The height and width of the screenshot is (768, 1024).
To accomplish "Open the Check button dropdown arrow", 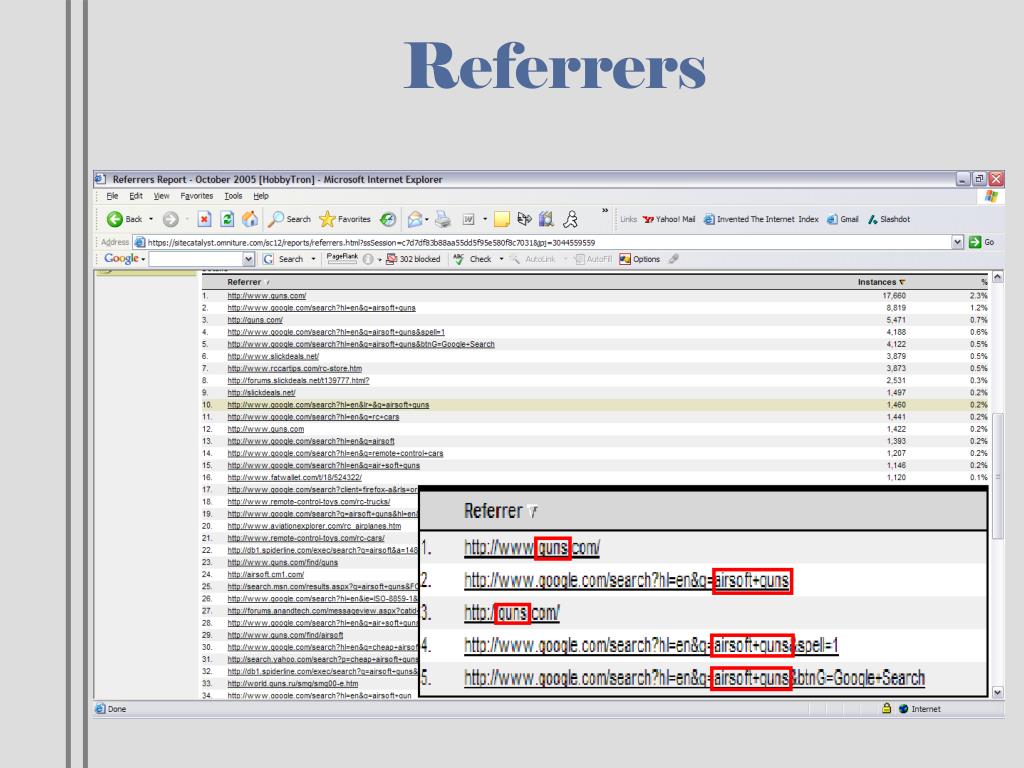I will pos(502,259).
